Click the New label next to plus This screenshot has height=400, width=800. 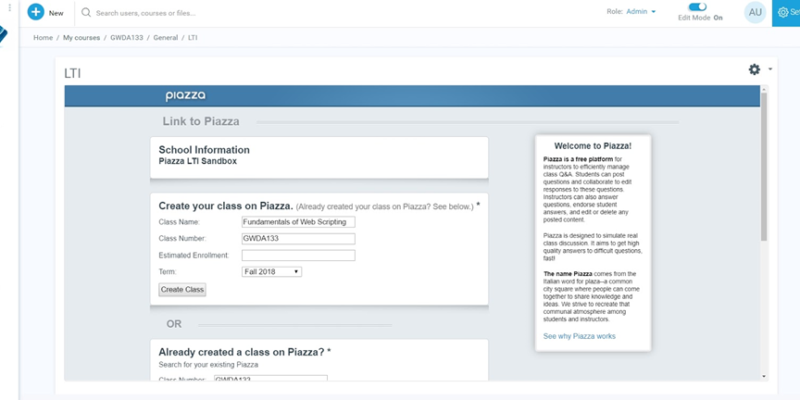(x=56, y=13)
